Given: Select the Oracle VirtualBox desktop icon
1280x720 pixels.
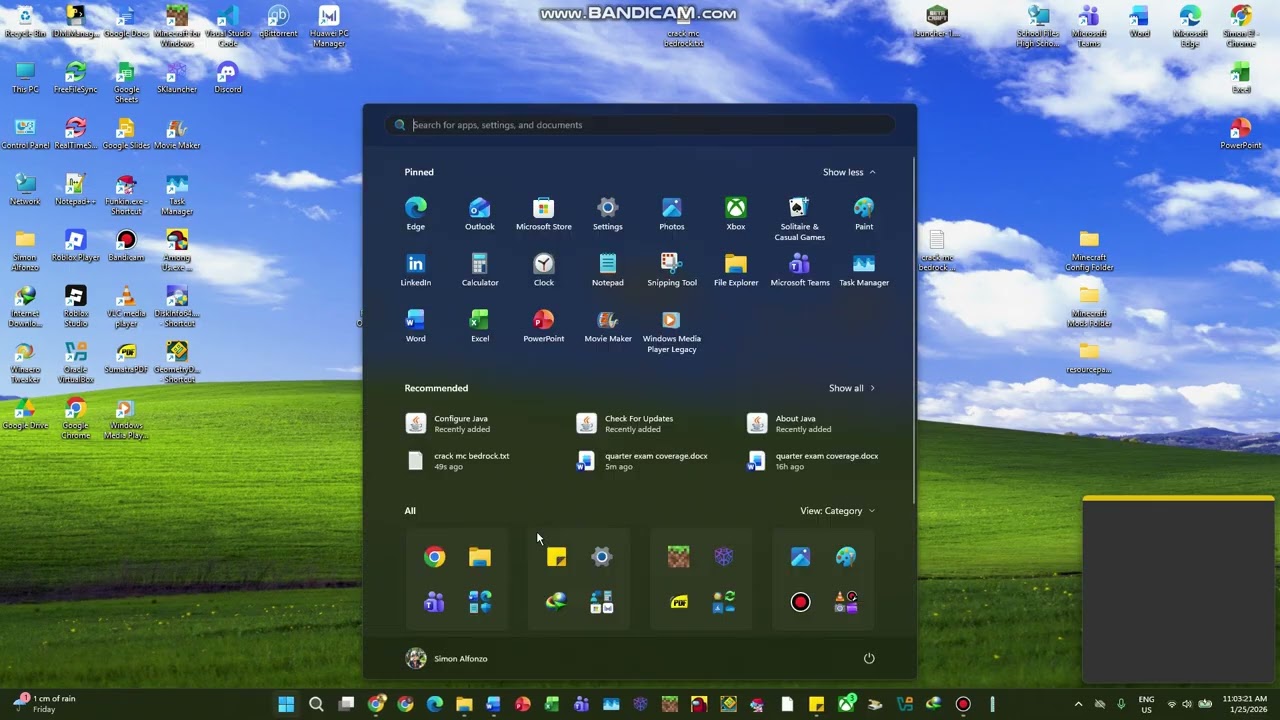Looking at the screenshot, I should 75,362.
